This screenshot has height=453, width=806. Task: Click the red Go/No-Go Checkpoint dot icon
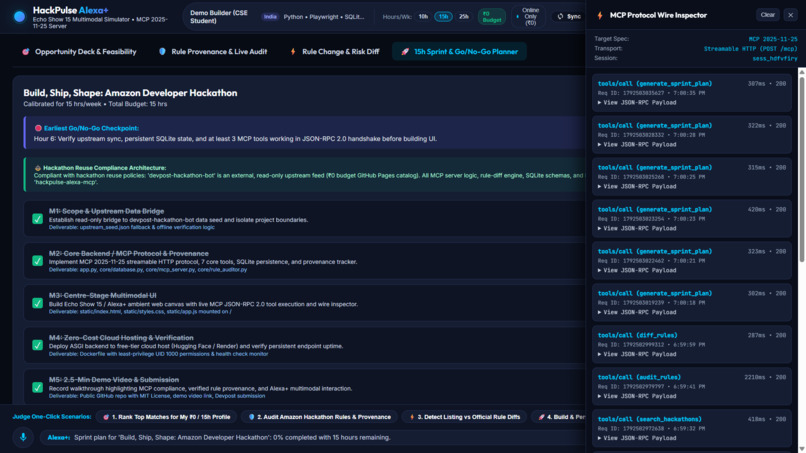[38, 128]
